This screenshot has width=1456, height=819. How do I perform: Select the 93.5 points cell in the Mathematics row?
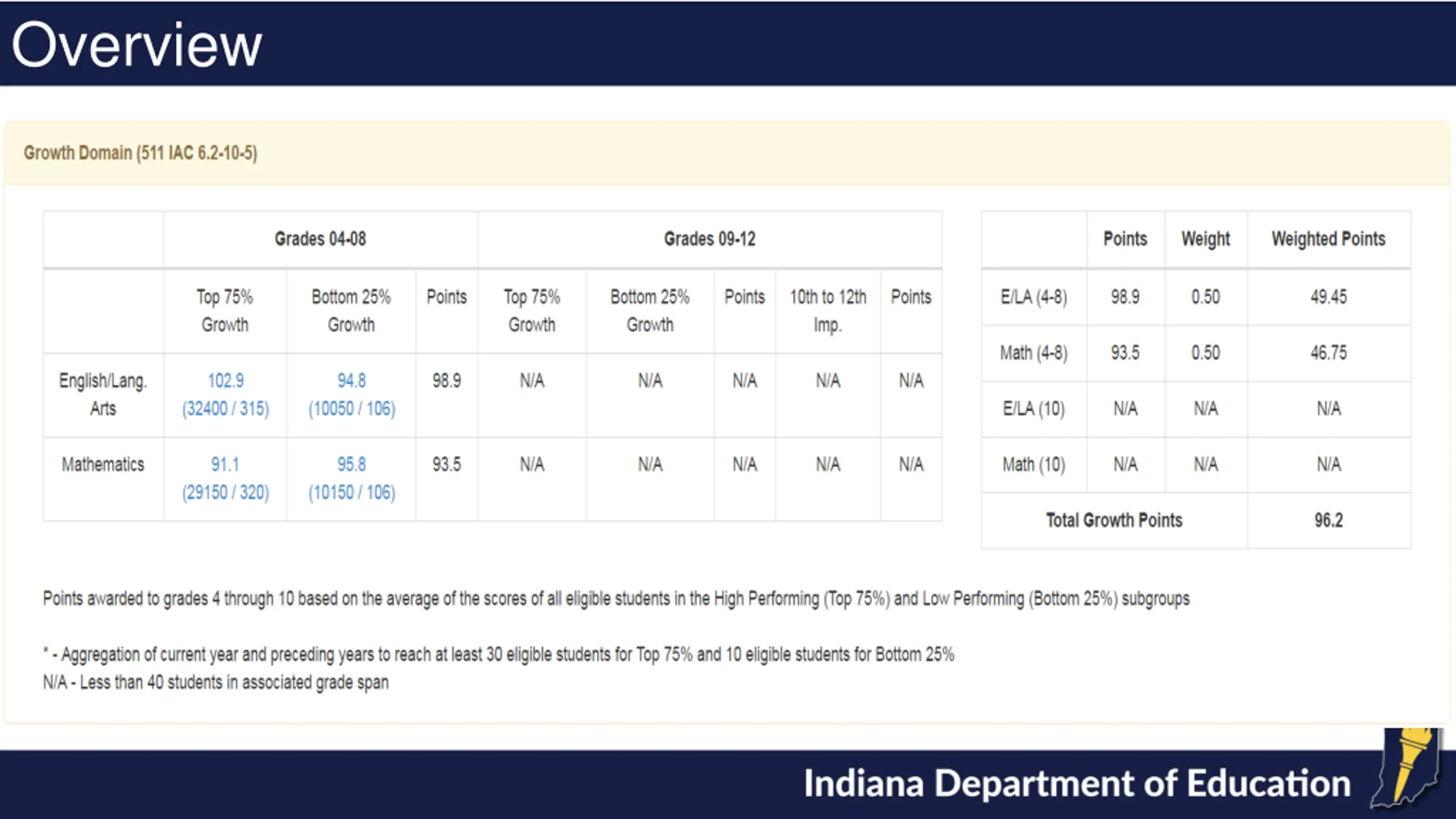coord(446,464)
